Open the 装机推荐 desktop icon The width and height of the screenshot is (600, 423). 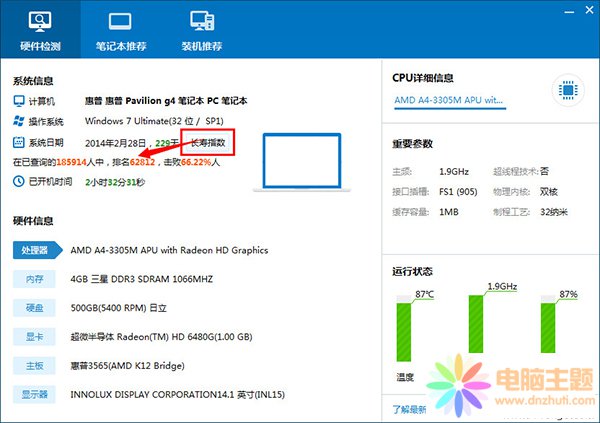pyautogui.click(x=199, y=22)
